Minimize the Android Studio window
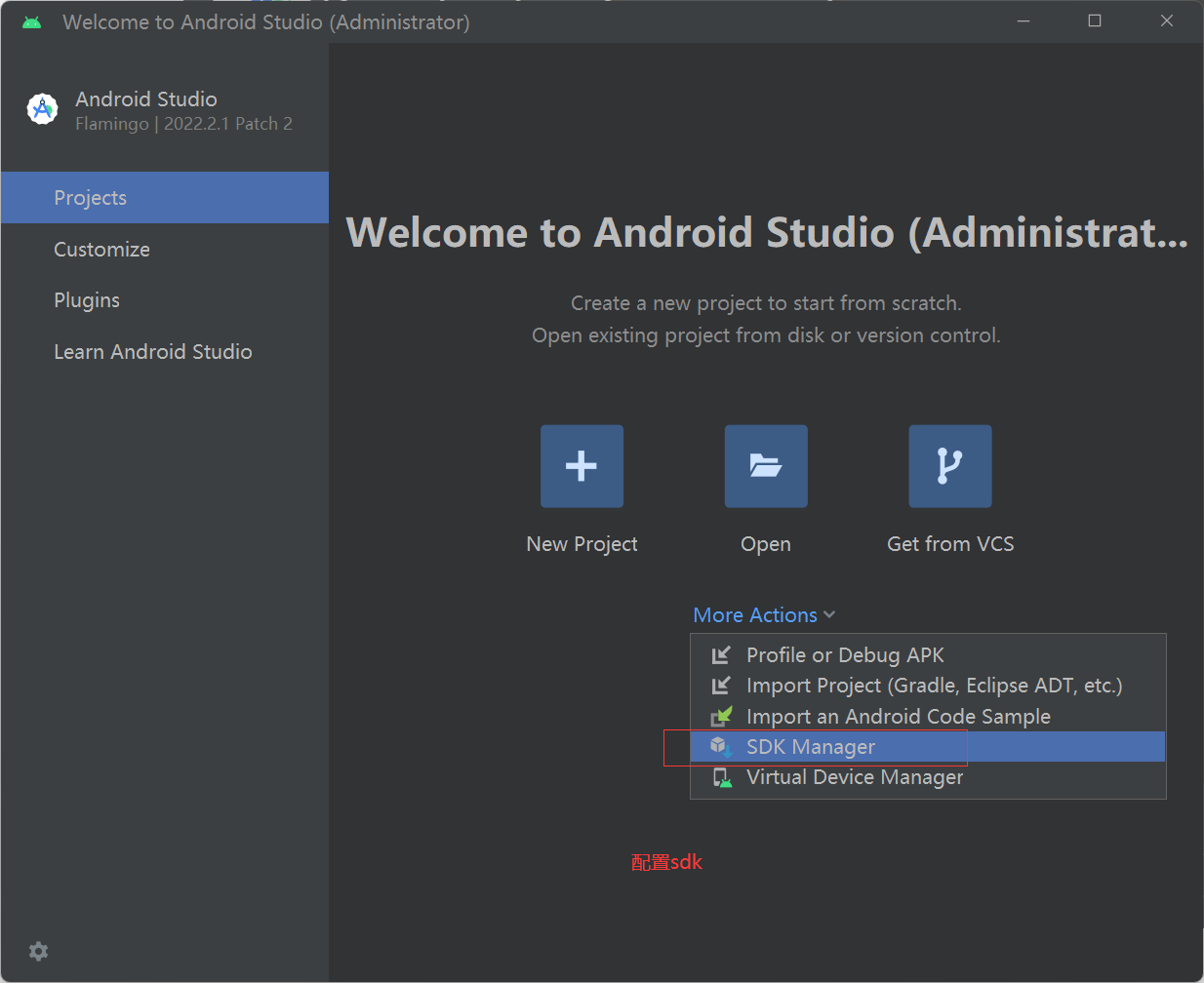The width and height of the screenshot is (1204, 983). [x=1023, y=20]
